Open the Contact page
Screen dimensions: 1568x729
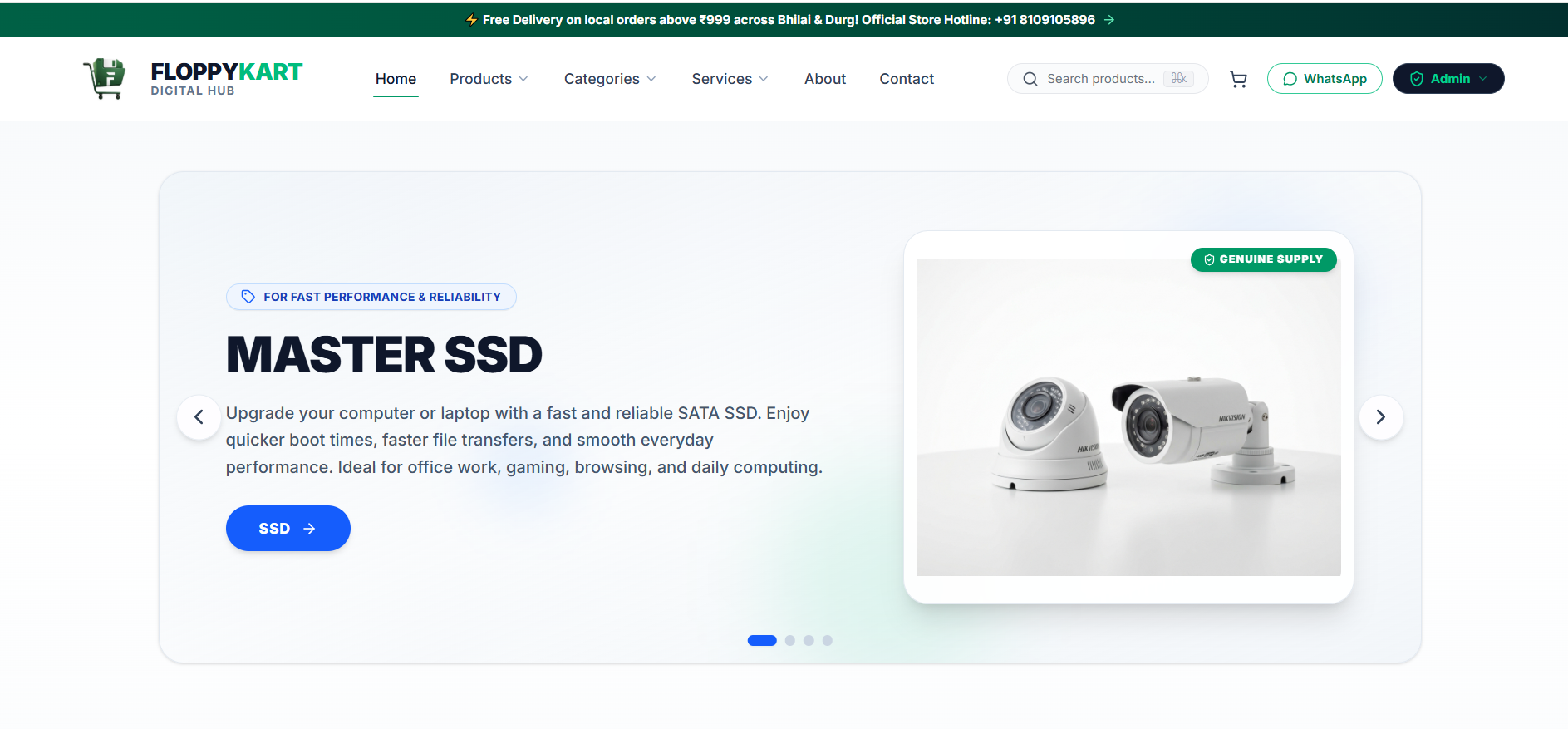(x=907, y=79)
